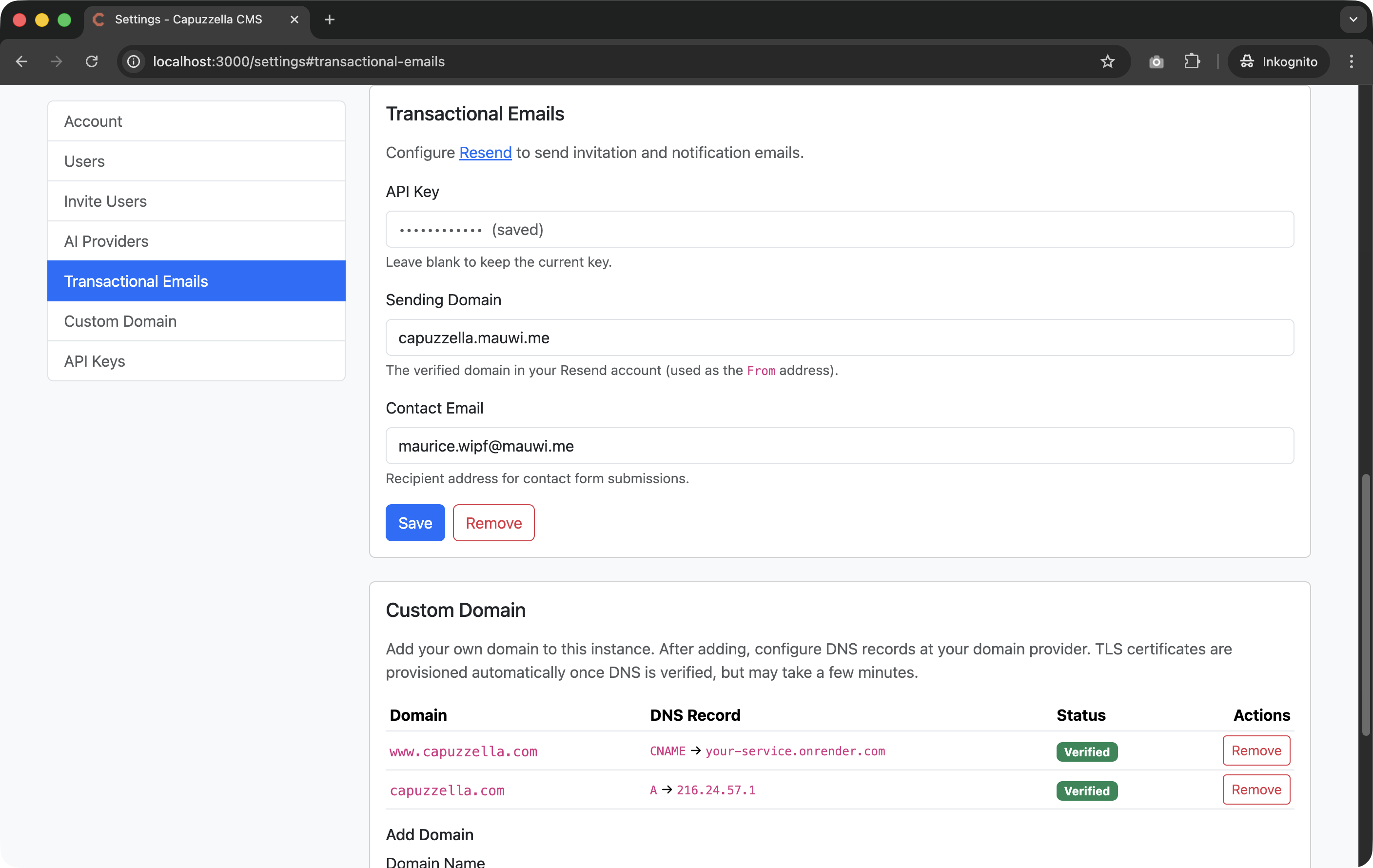Click the Inkognito profile badge
This screenshot has height=868, width=1373.
pyautogui.click(x=1278, y=61)
